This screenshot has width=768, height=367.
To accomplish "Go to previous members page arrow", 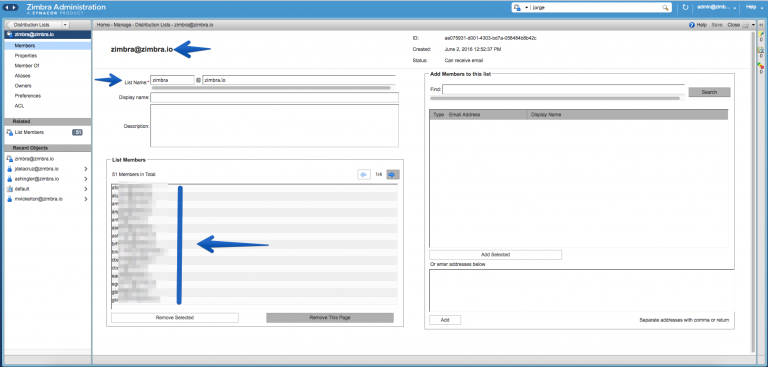I will pyautogui.click(x=364, y=174).
